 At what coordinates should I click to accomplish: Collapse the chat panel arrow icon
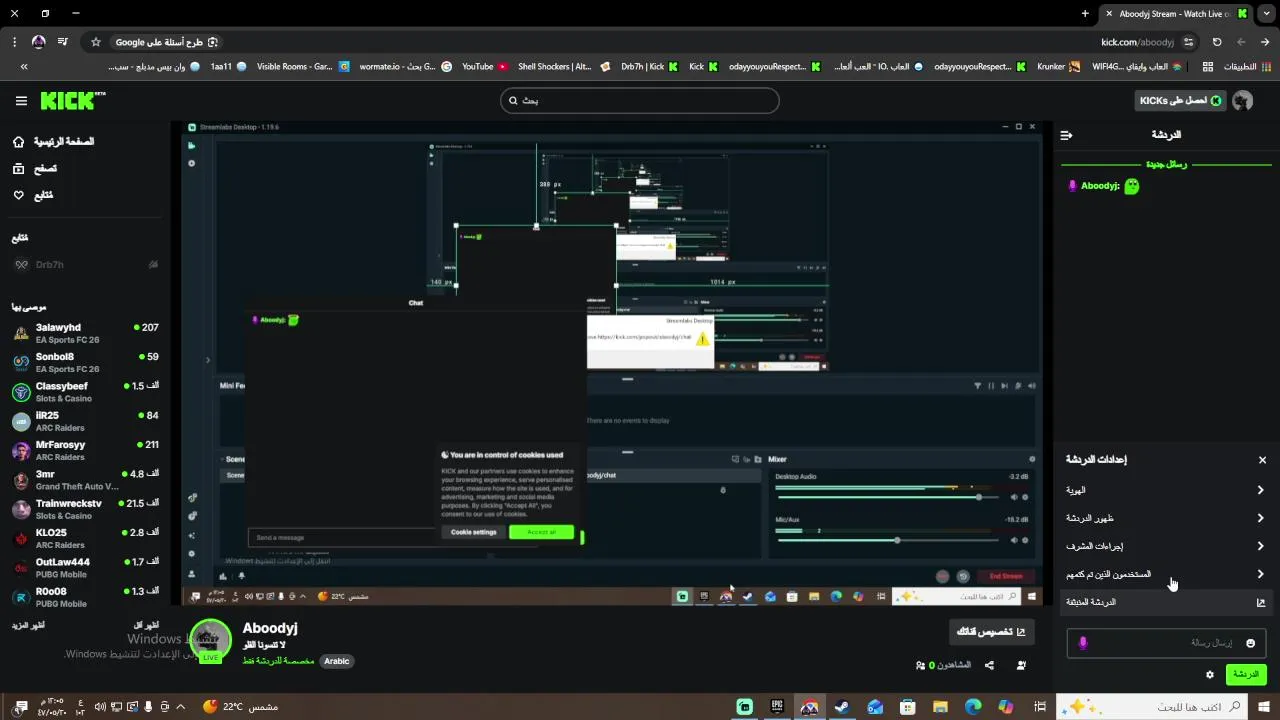(x=1066, y=135)
